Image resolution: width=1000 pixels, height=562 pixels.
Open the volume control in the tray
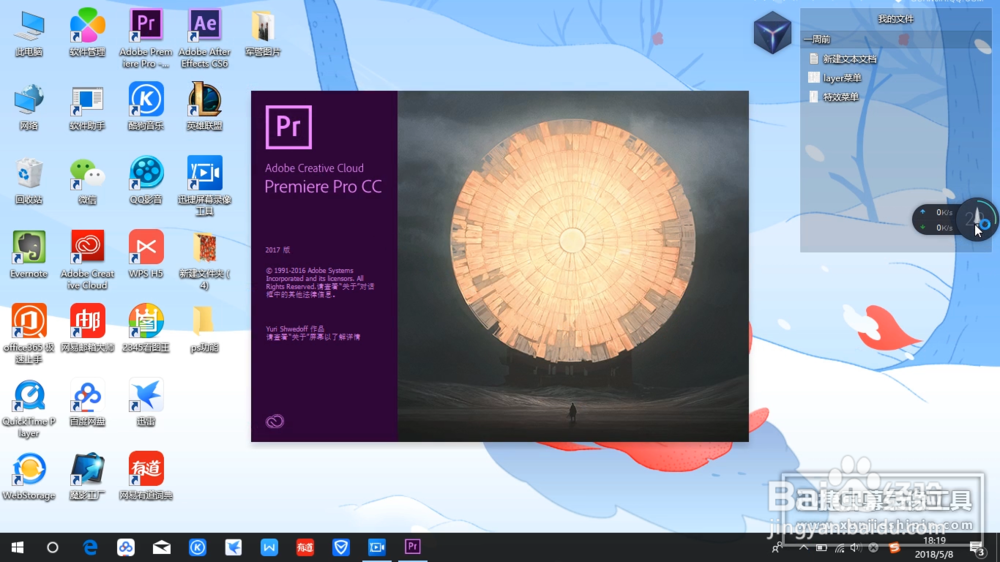tap(856, 547)
